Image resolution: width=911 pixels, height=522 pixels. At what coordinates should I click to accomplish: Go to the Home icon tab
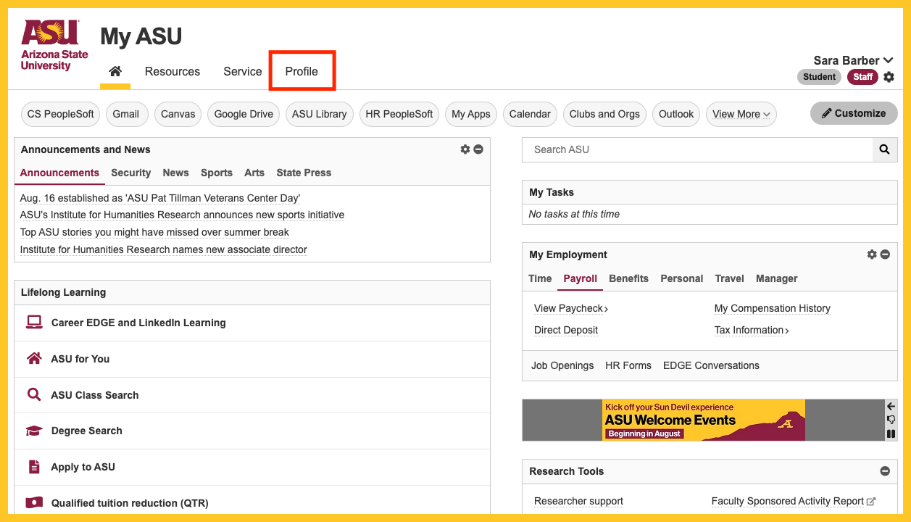(x=115, y=71)
